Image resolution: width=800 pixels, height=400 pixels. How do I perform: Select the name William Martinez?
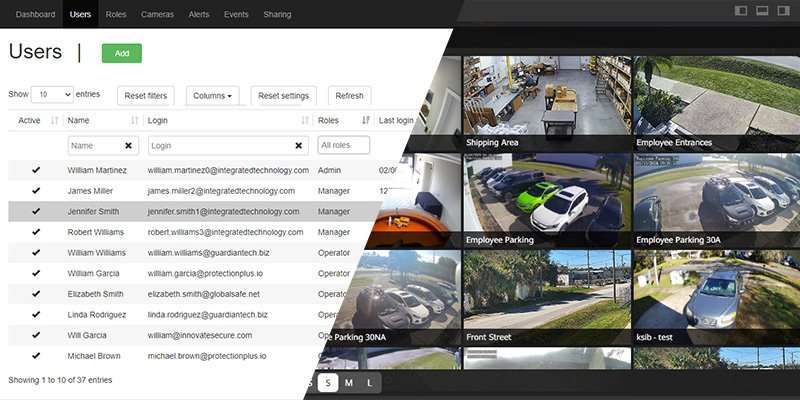pos(97,170)
